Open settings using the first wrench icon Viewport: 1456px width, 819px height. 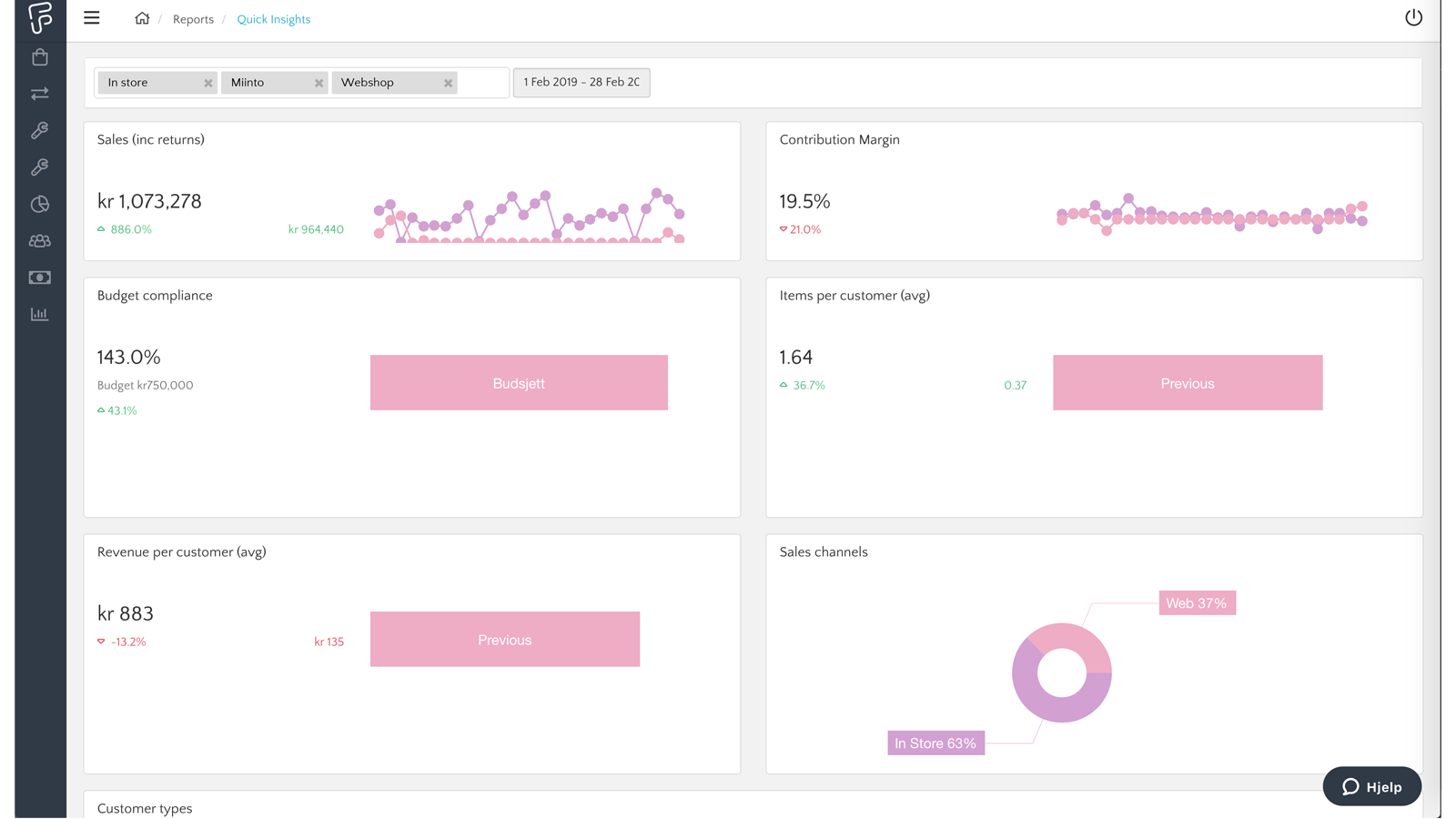[39, 130]
